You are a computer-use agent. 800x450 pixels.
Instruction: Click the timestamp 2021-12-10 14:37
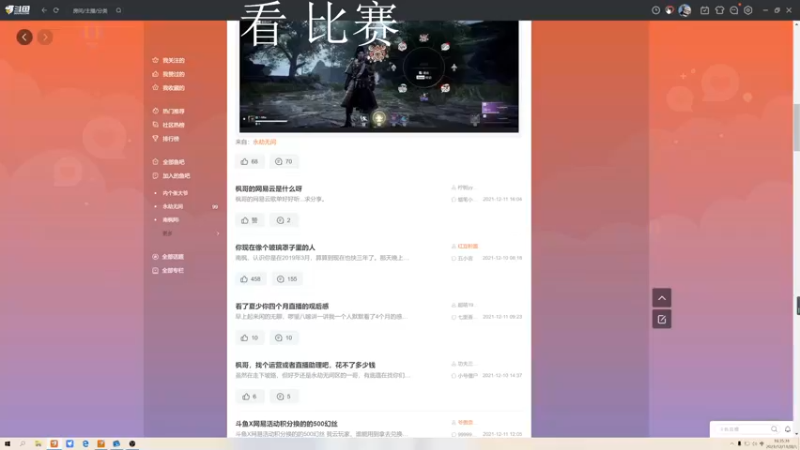[x=502, y=376]
